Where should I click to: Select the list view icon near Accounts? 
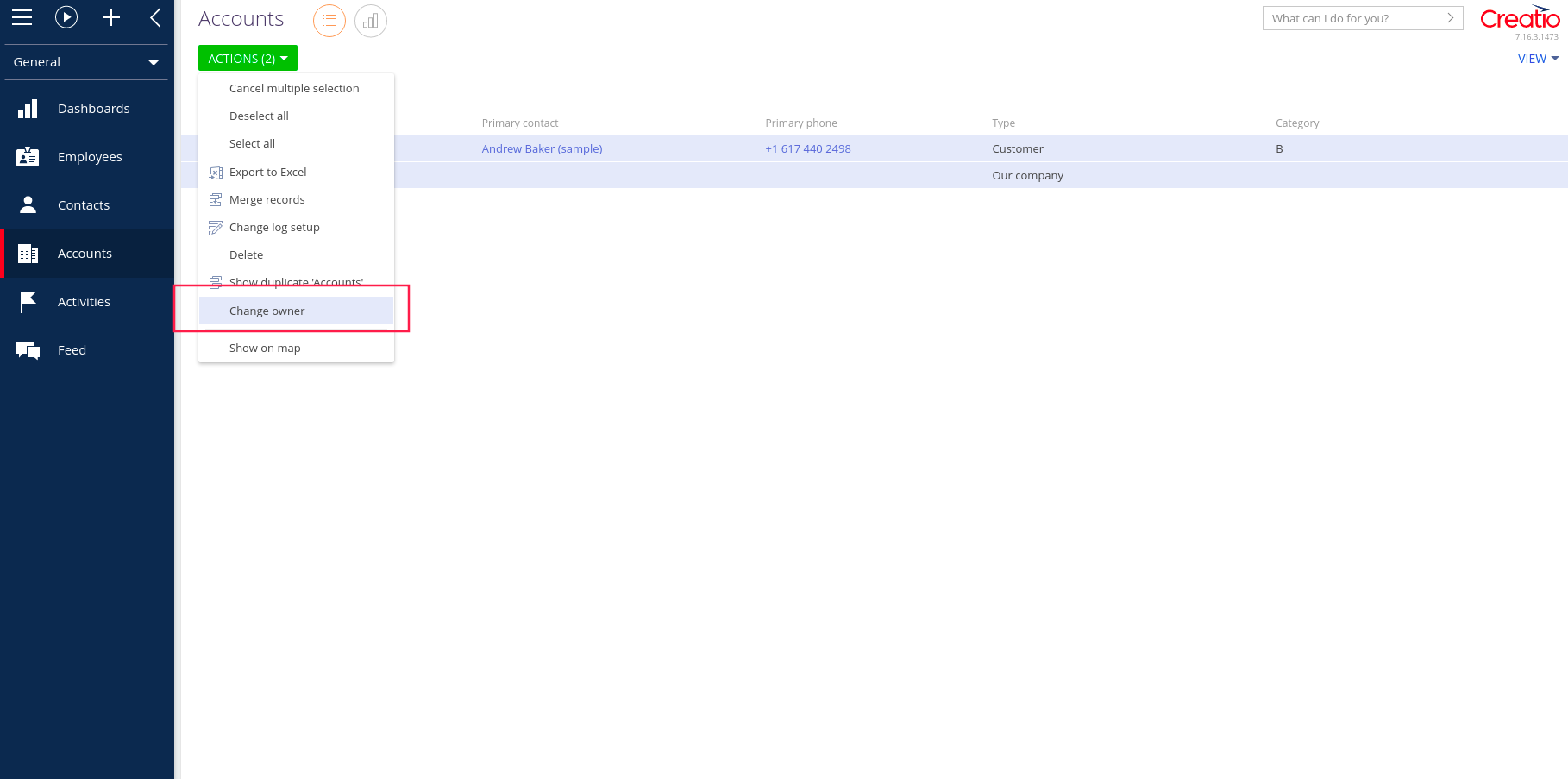tap(329, 20)
